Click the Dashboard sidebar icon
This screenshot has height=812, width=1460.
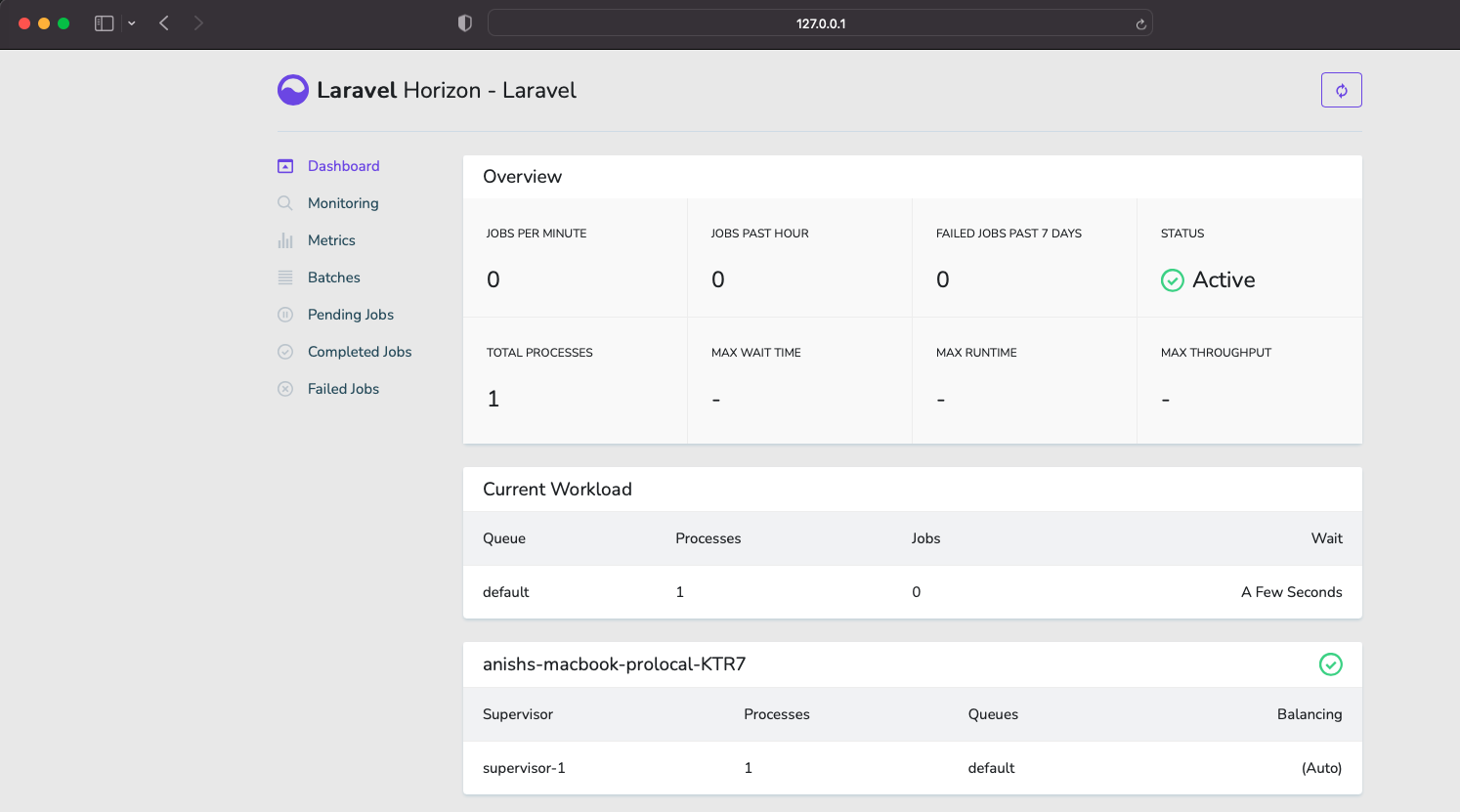tap(285, 166)
